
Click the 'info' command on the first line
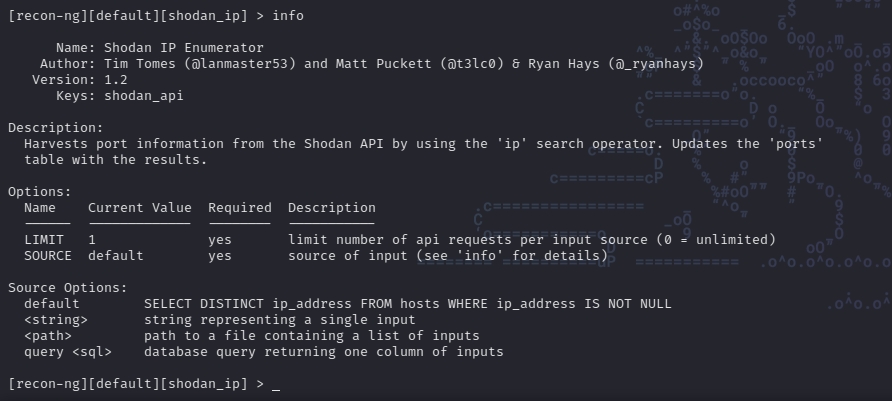(x=288, y=16)
